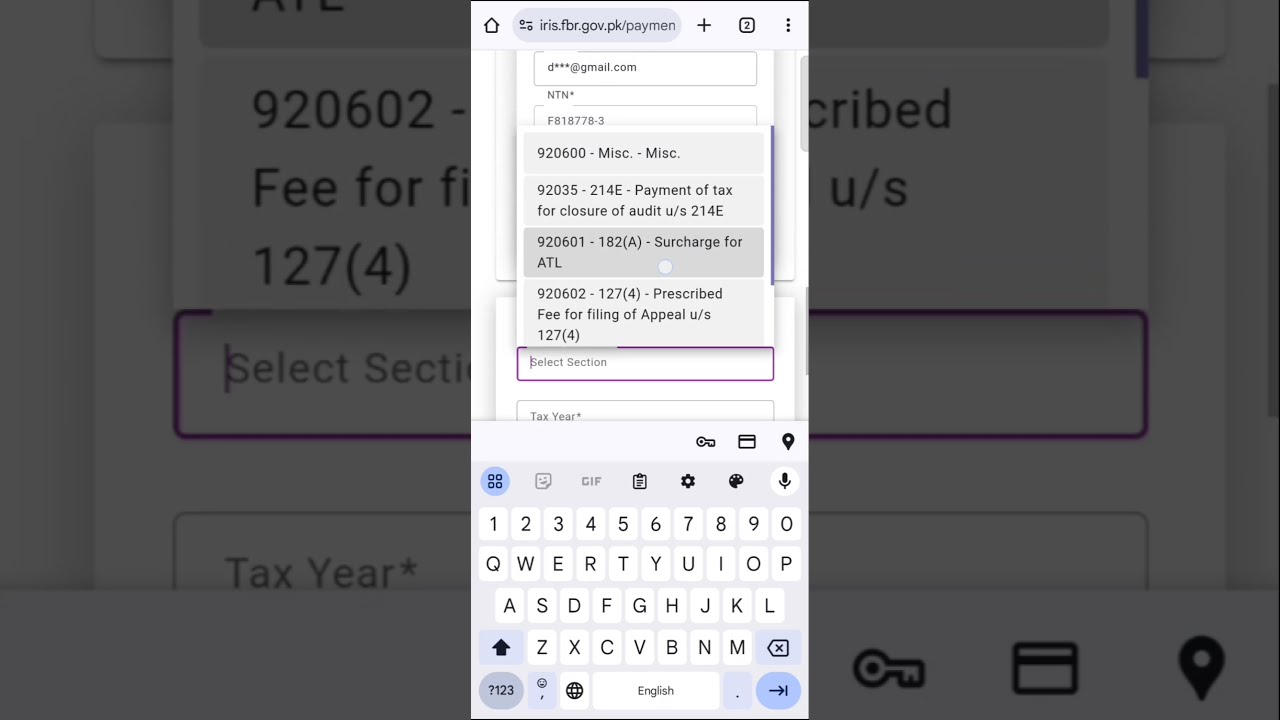Tap number key 7
The width and height of the screenshot is (1280, 720).
(x=688, y=524)
